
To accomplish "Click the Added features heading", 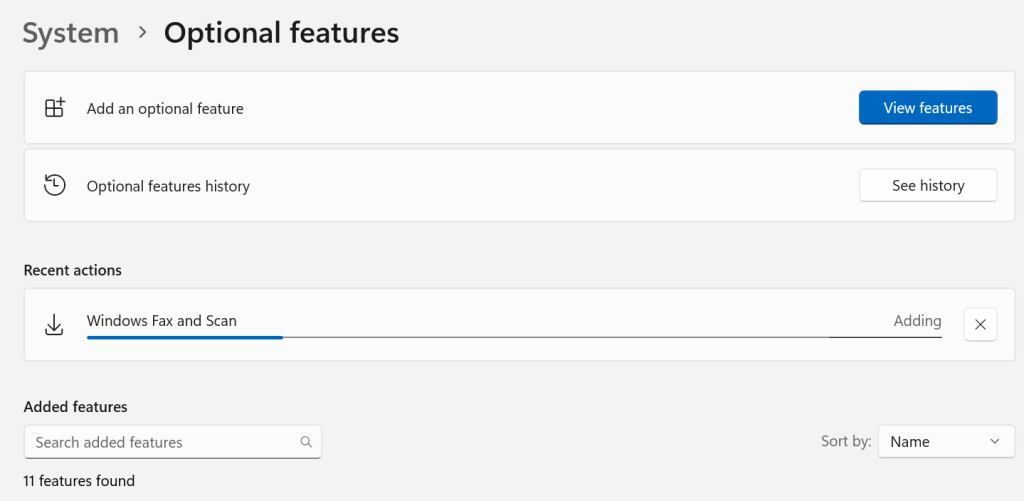I will (76, 406).
